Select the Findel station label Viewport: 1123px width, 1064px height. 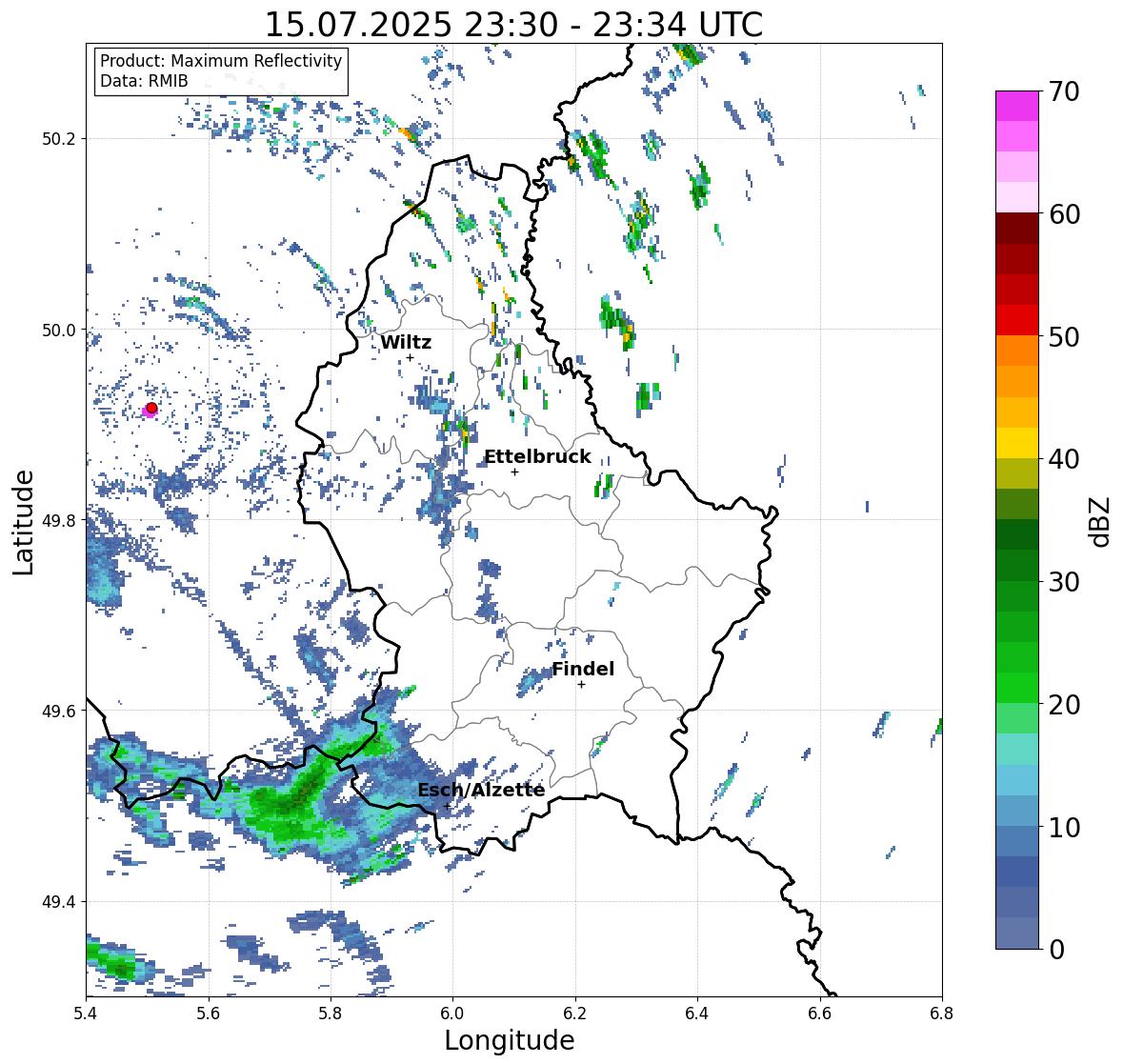point(583,669)
